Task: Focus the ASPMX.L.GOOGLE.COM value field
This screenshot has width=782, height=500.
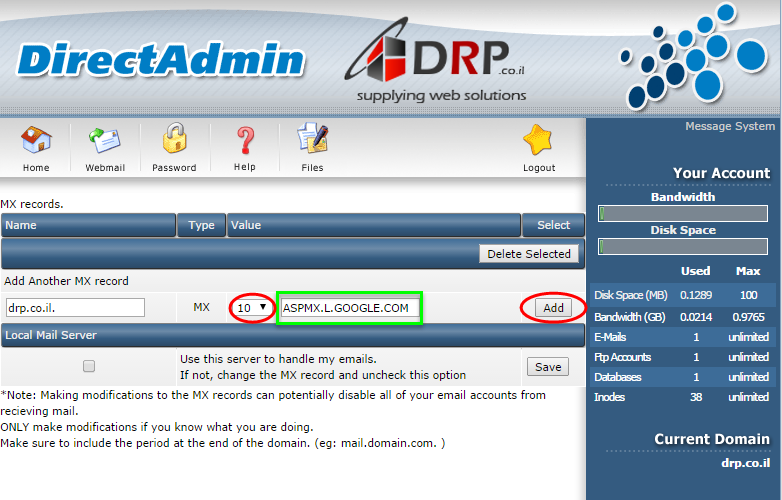Action: point(349,308)
